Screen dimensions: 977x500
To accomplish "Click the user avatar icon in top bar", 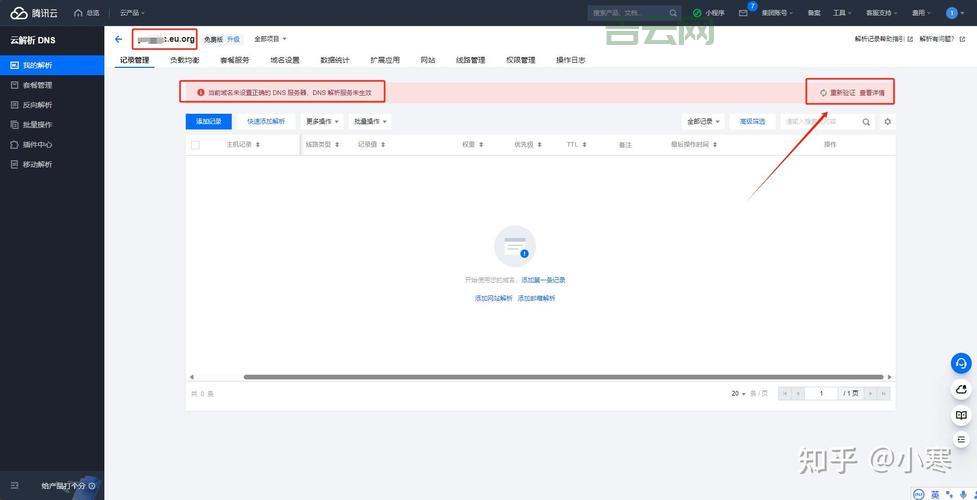I will pos(951,13).
